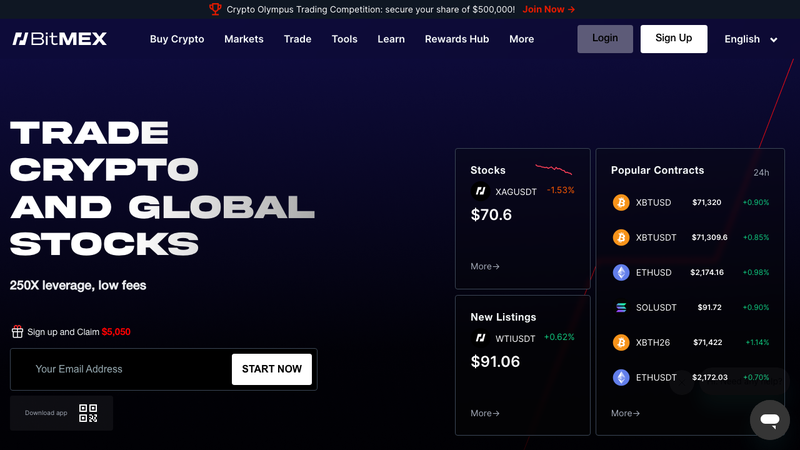Click the Bitcoin icon for XBTUSD
This screenshot has height=450, width=800.
[621, 203]
